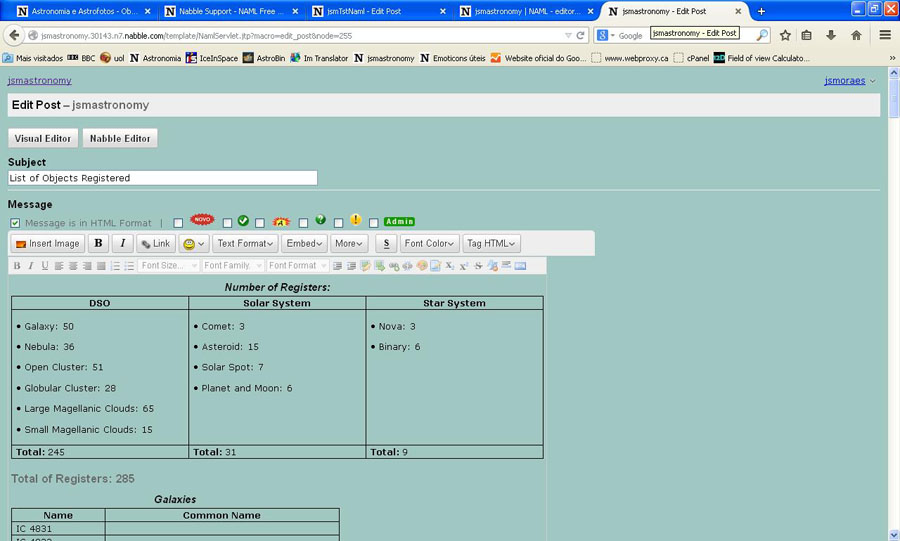The width and height of the screenshot is (900, 541).
Task: Bookmark this page with star icon
Action: click(785, 35)
